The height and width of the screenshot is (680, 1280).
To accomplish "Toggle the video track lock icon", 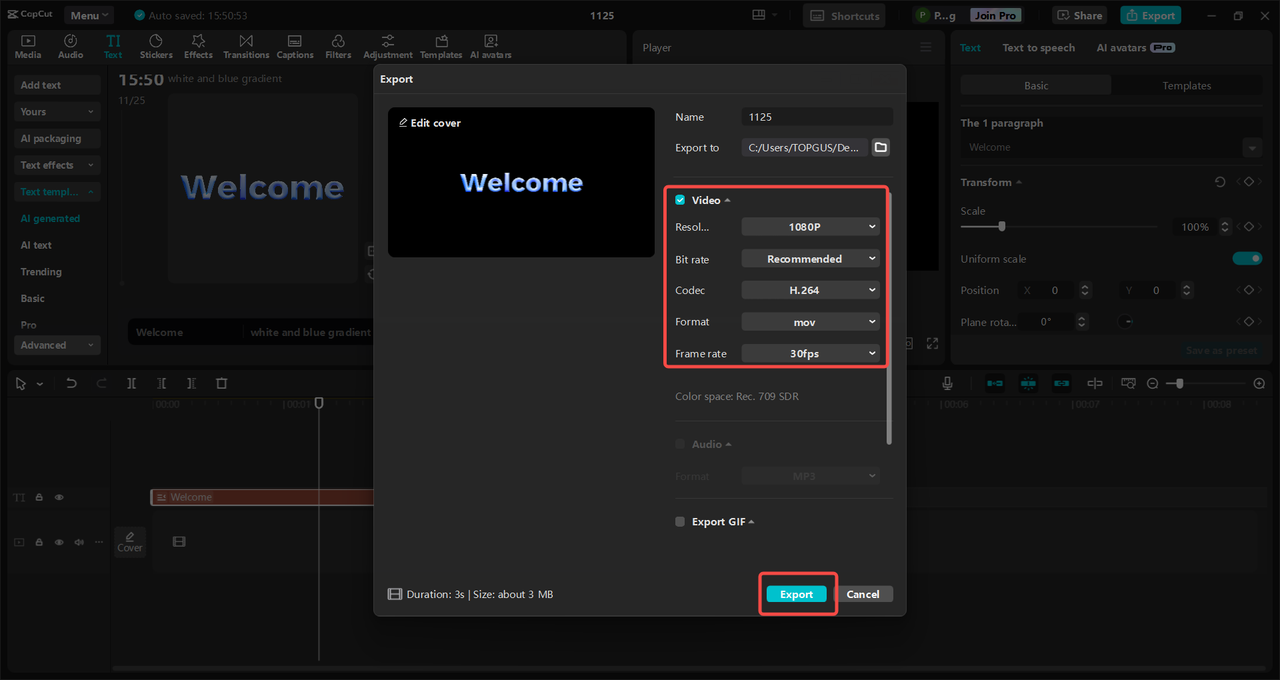I will coord(39,542).
